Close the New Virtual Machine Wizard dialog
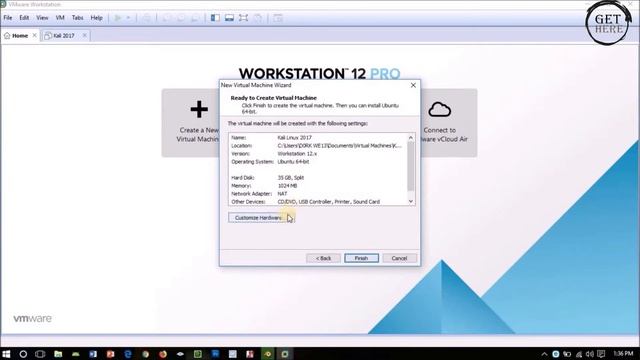640x360 pixels. coord(413,85)
